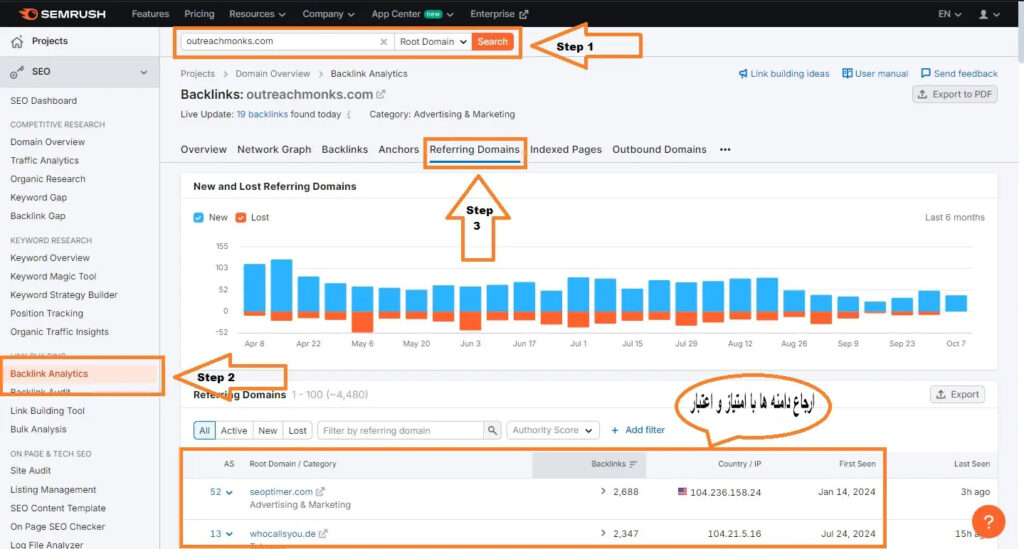
Task: Click the SEO section icon in sidebar
Action: [17, 72]
